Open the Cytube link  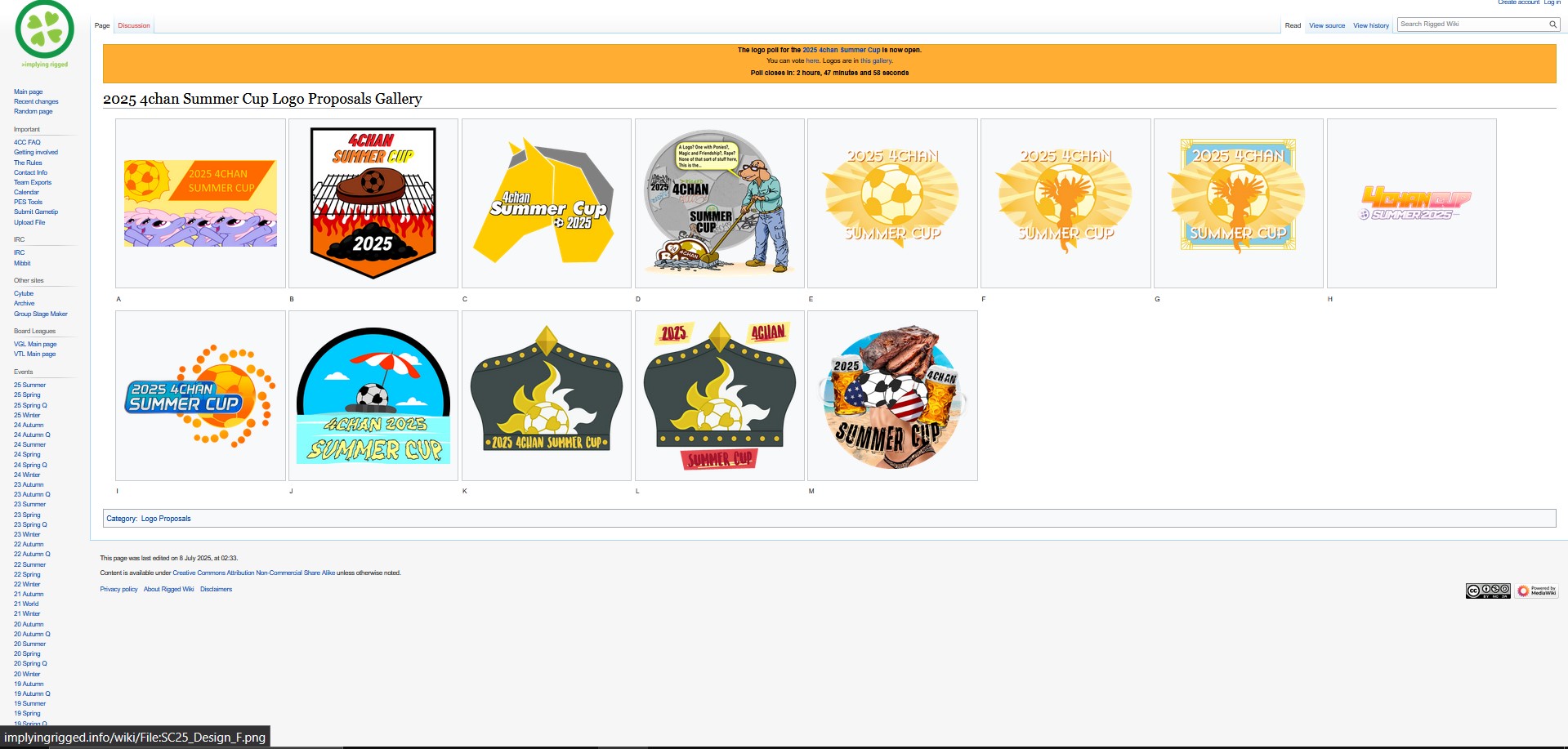(24, 293)
